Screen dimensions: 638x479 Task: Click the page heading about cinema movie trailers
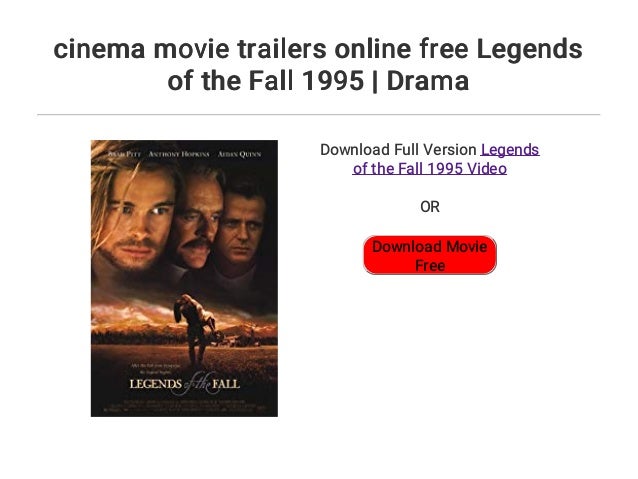coord(318,64)
